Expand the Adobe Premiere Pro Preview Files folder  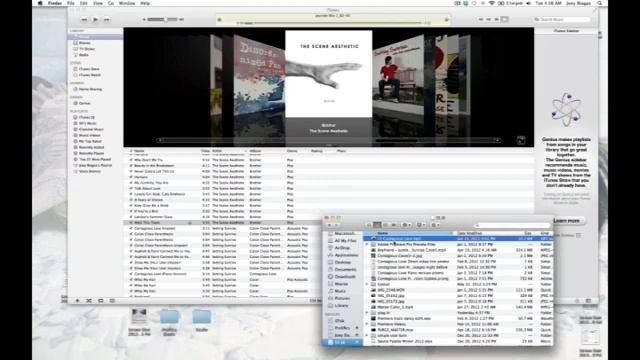367,244
